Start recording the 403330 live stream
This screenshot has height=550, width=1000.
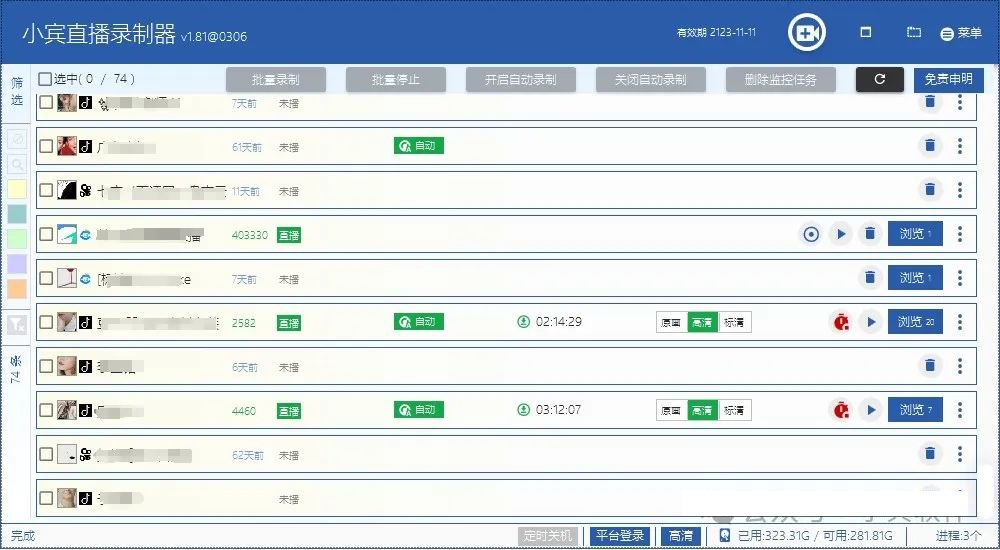(x=811, y=234)
